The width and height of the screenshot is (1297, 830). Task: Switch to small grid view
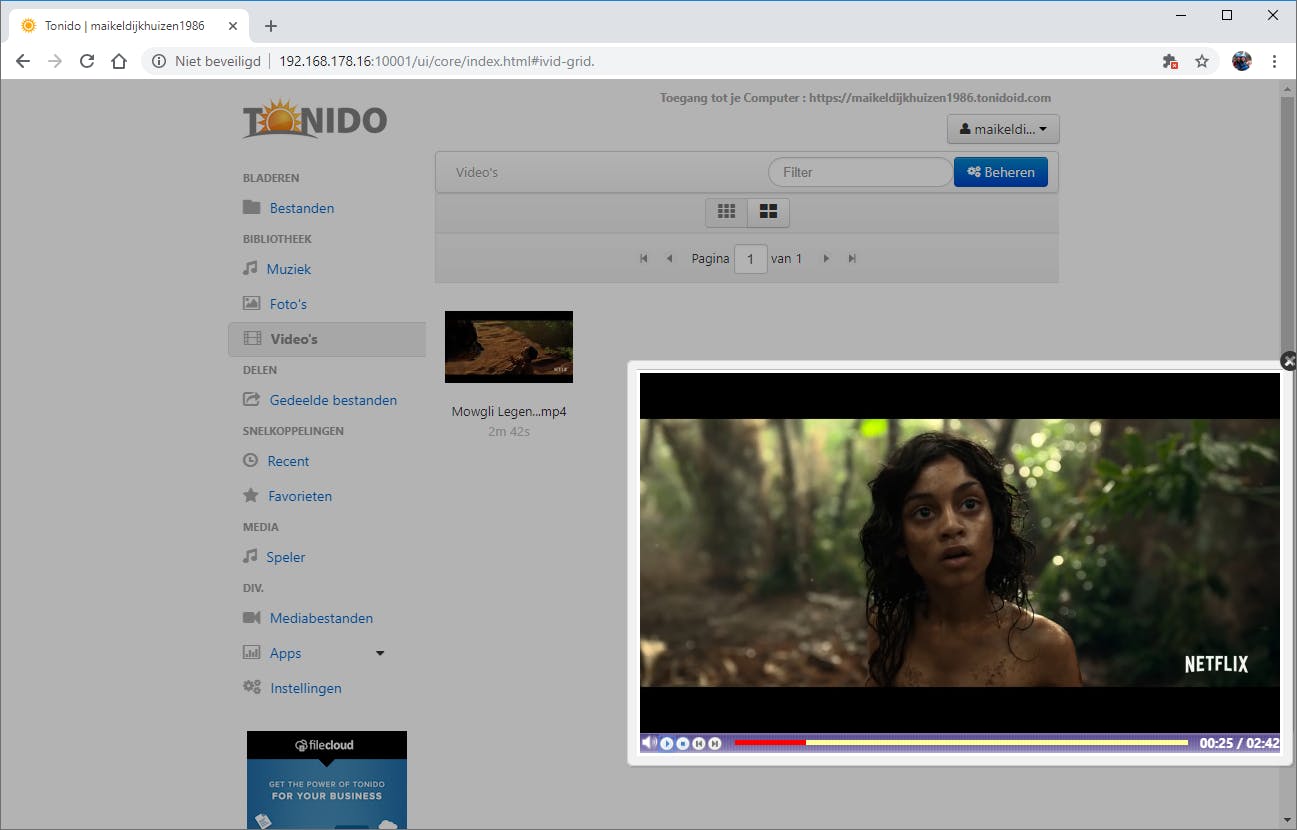(x=727, y=212)
